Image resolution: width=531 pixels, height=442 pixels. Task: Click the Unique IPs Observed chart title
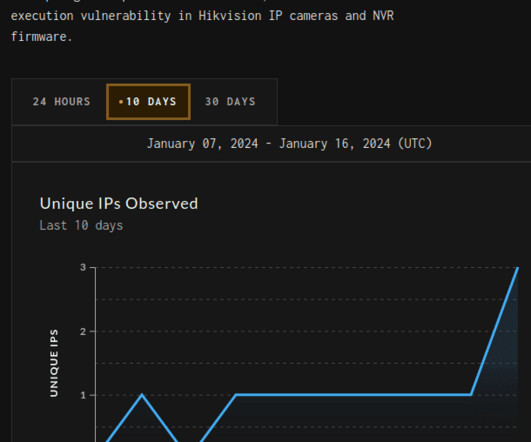(119, 204)
